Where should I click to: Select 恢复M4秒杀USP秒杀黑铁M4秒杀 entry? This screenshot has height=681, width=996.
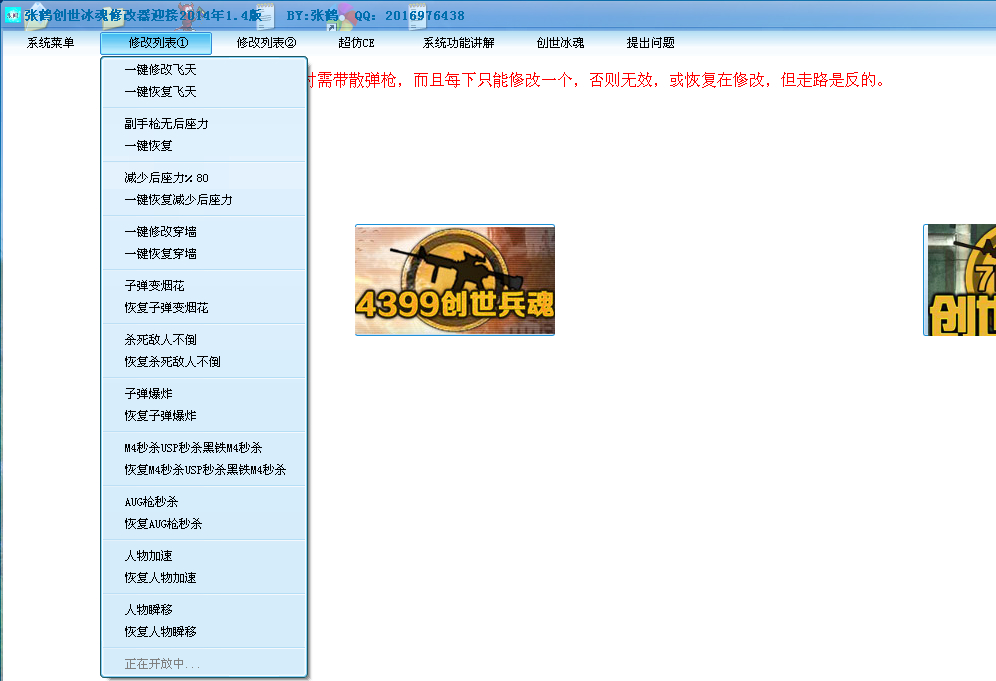click(205, 470)
